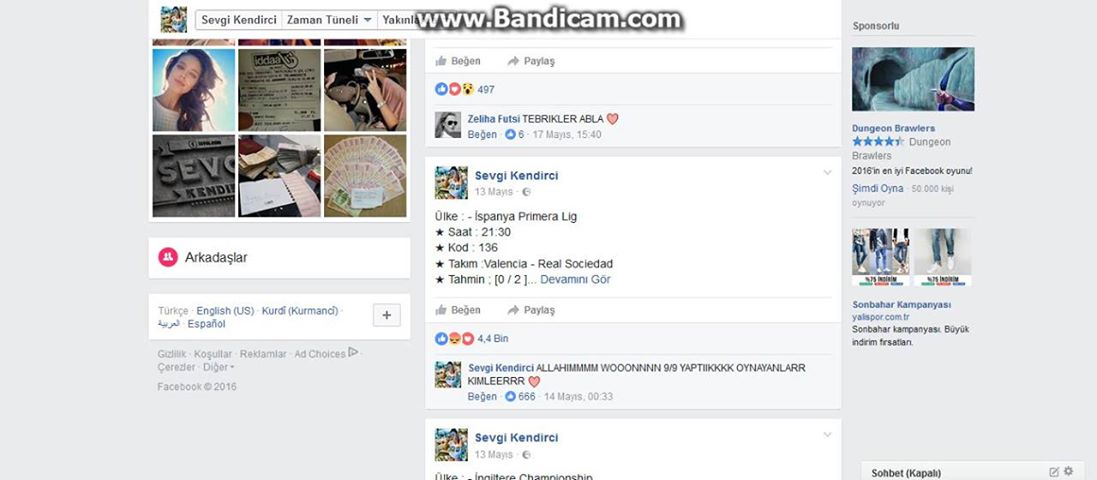Open the Arkadaşlar friends section icon
Screen dimensions: 1097x480
[168, 257]
